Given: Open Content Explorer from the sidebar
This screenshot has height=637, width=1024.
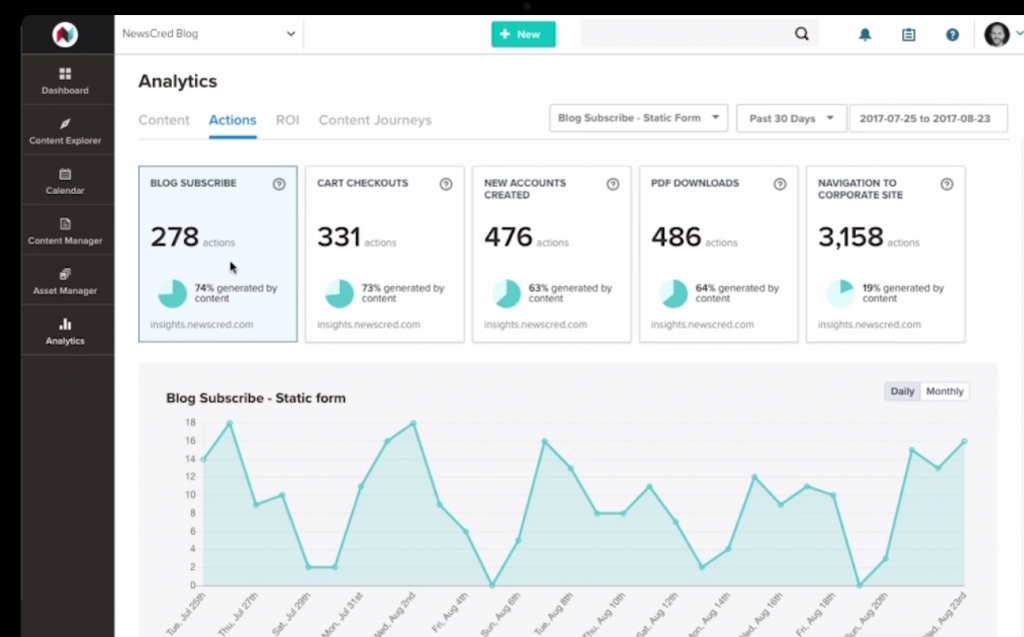Looking at the screenshot, I should pos(65,131).
